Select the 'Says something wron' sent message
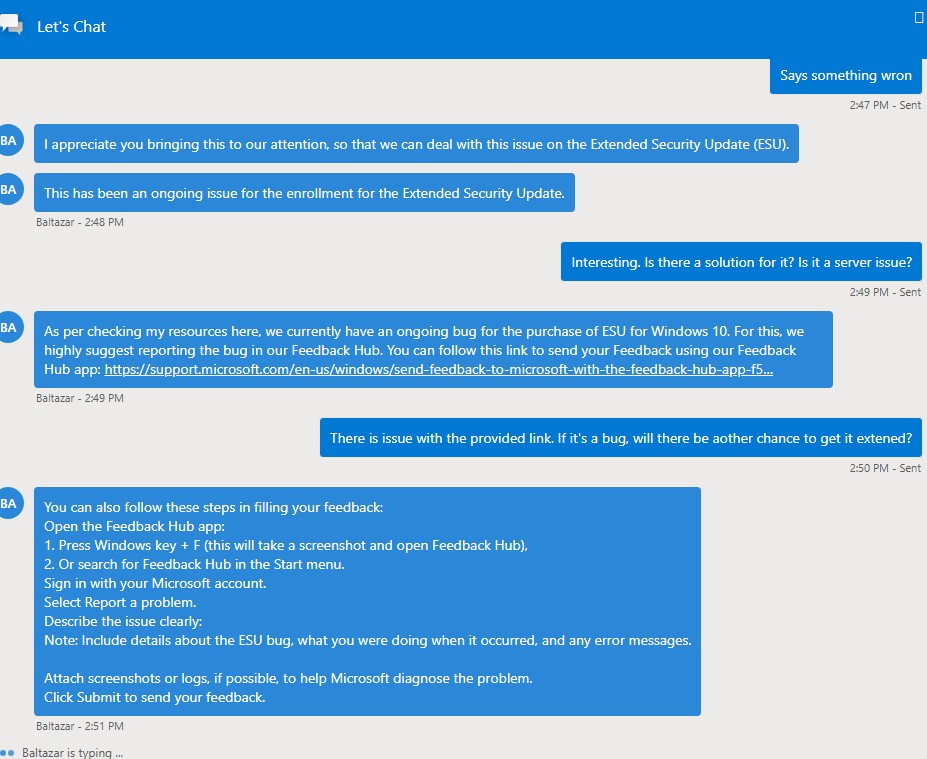927x759 pixels. click(845, 75)
